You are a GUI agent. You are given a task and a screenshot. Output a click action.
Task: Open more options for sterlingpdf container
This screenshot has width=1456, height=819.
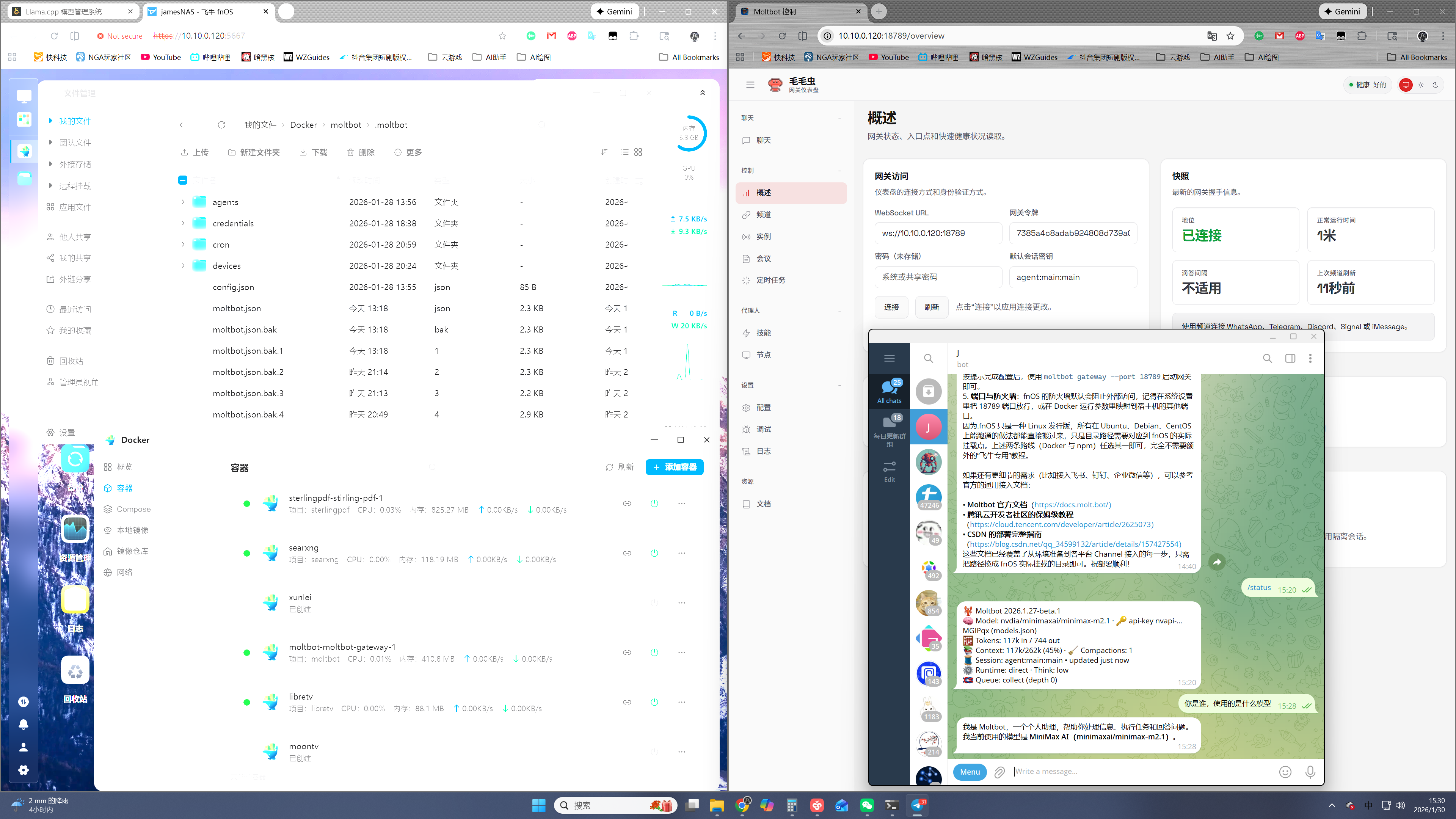(x=682, y=503)
